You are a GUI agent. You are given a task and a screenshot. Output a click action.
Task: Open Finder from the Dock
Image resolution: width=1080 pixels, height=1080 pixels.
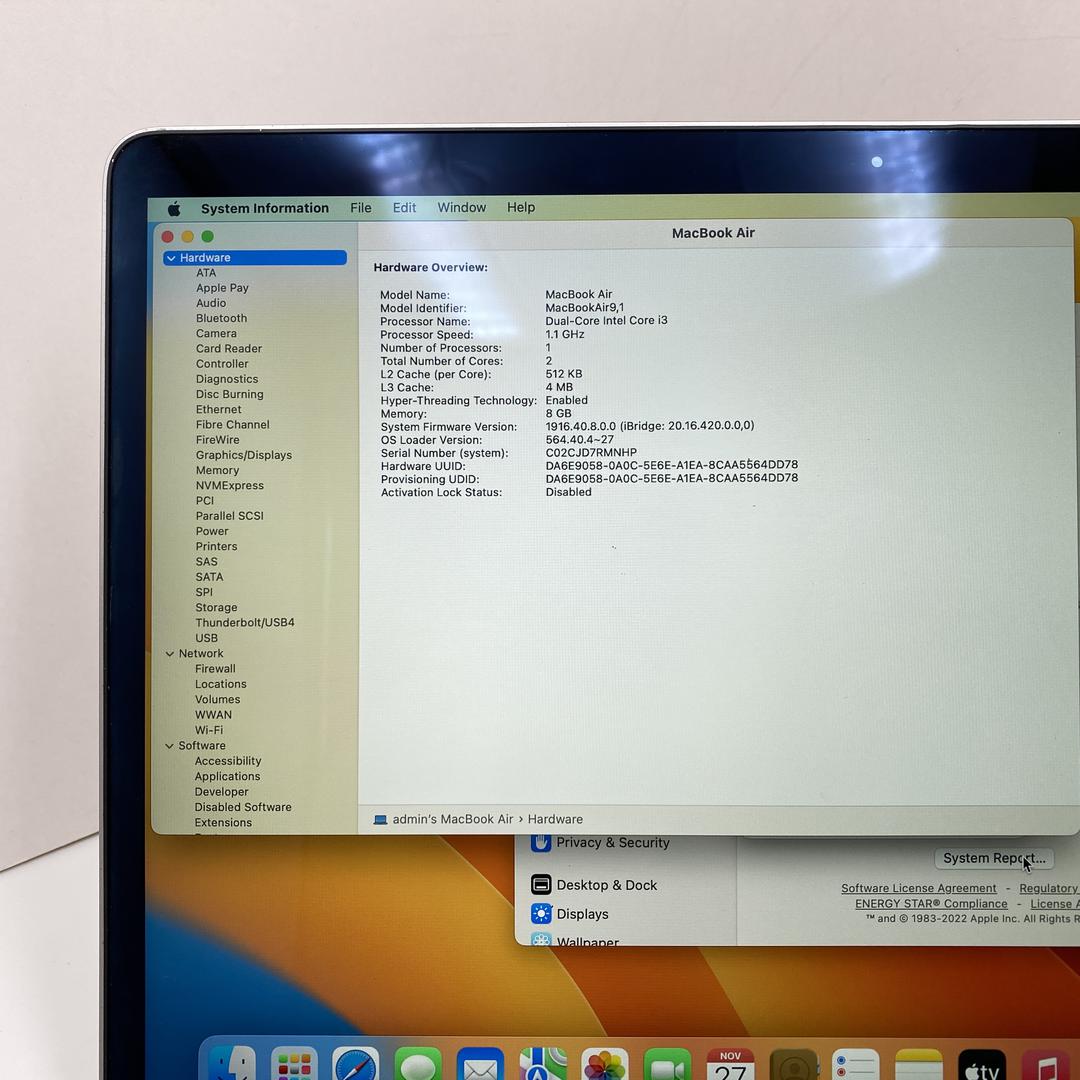click(231, 1063)
